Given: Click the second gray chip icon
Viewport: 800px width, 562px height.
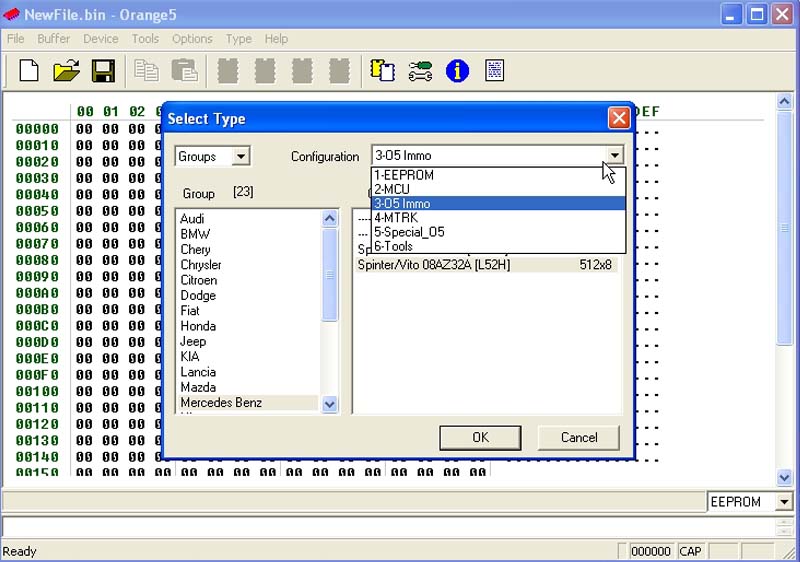Looking at the screenshot, I should pos(265,70).
